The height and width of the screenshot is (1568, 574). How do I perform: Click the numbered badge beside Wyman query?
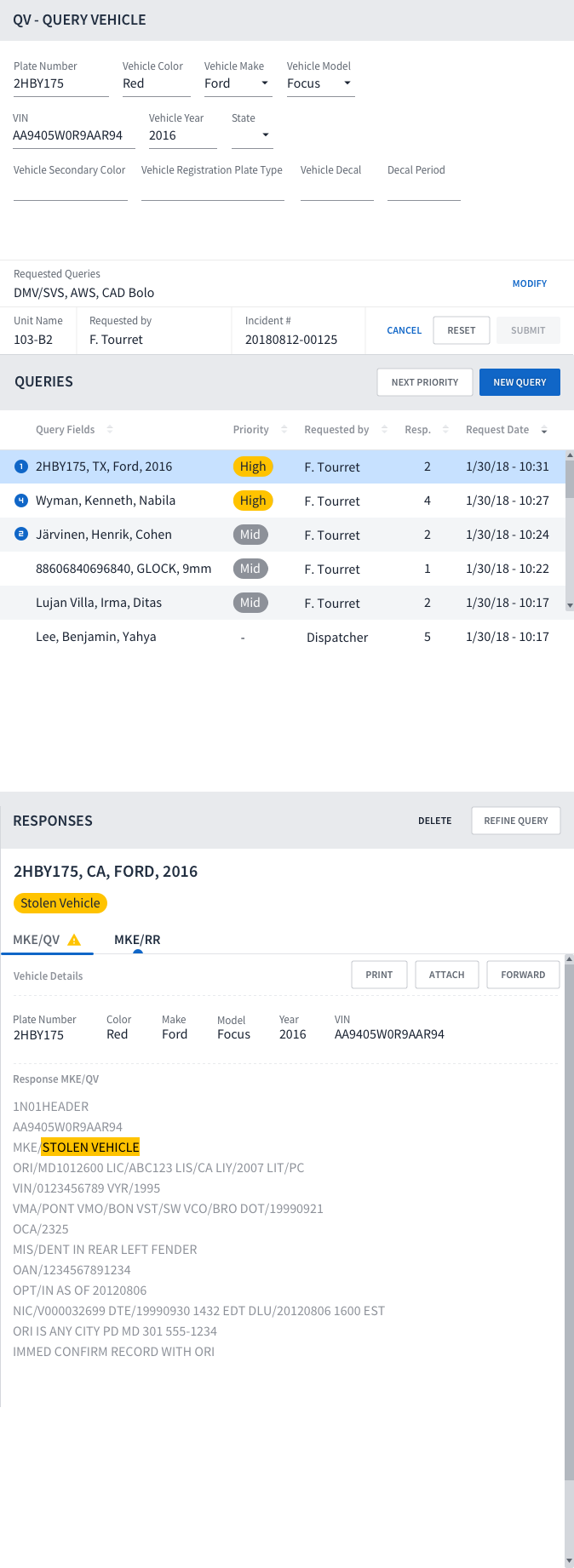[x=21, y=501]
